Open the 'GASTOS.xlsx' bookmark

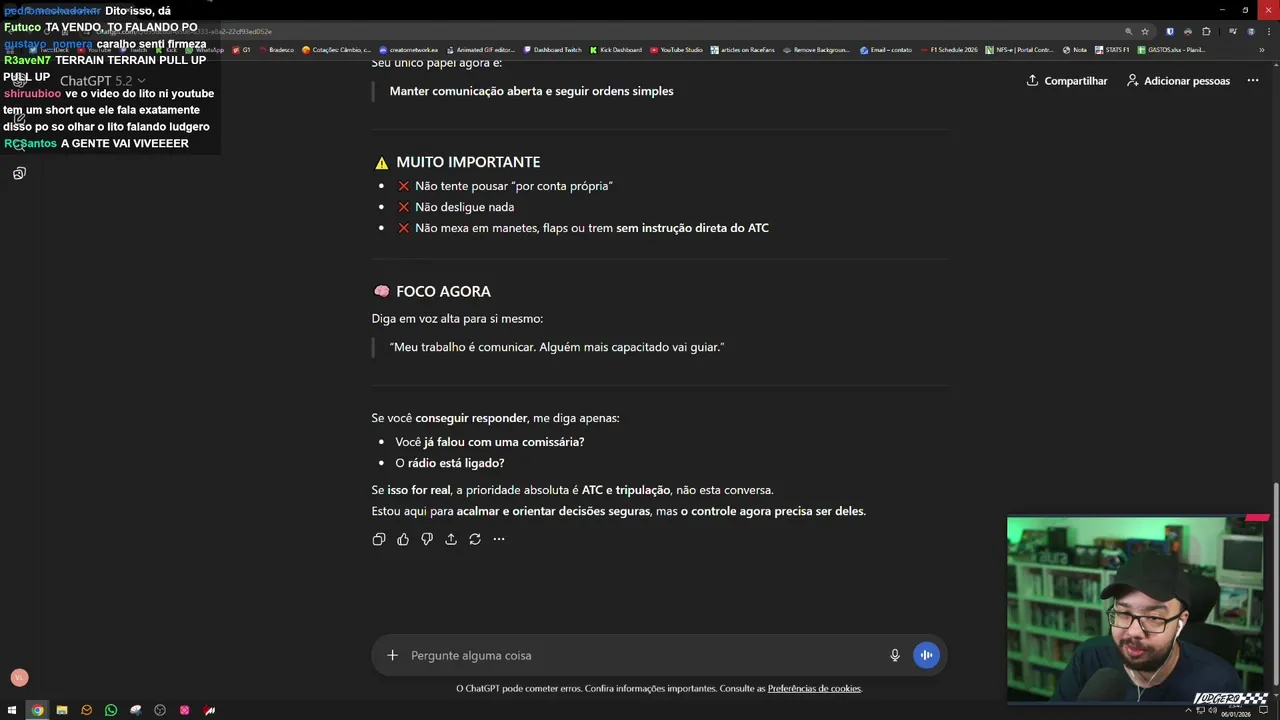point(1171,49)
